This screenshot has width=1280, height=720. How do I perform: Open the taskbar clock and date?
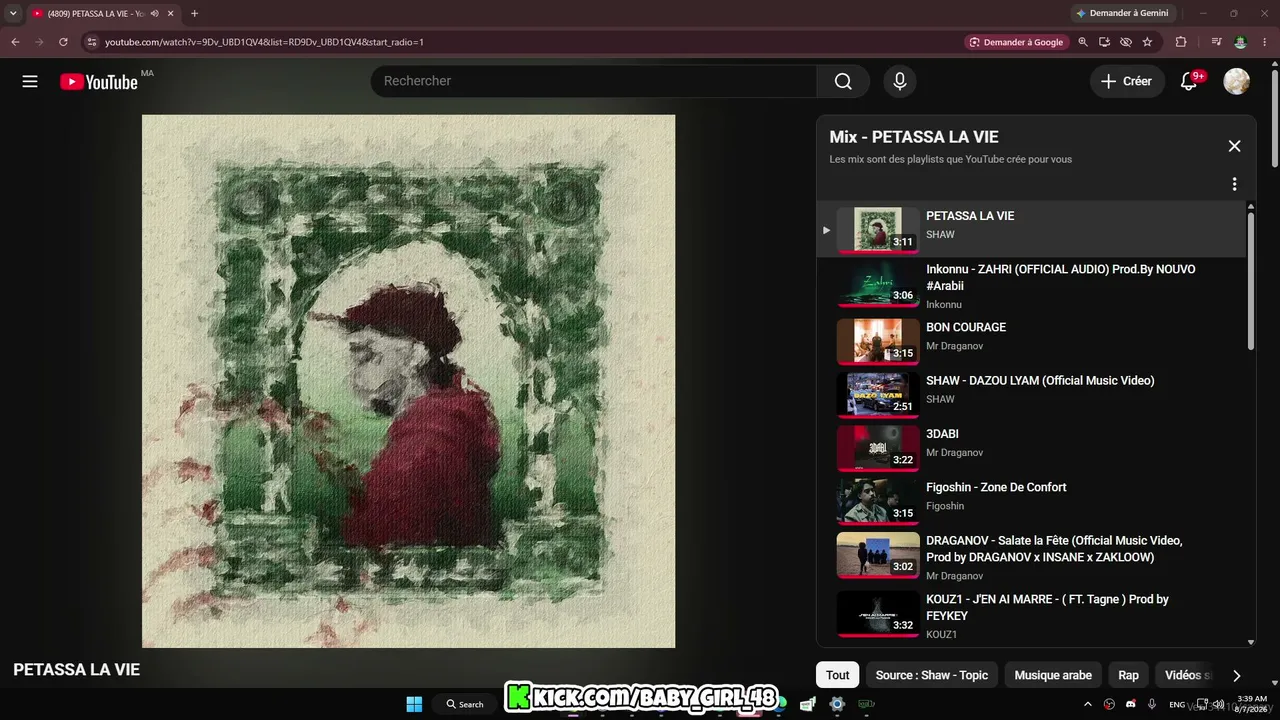coord(1252,704)
